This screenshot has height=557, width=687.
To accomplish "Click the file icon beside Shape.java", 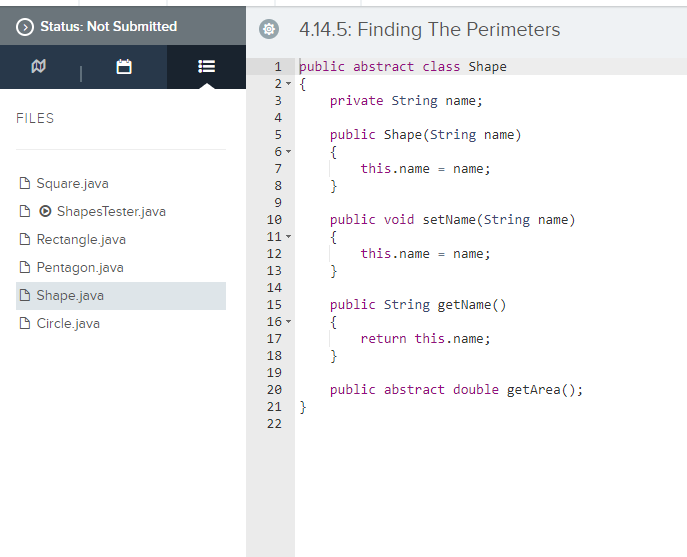I will click(x=25, y=295).
